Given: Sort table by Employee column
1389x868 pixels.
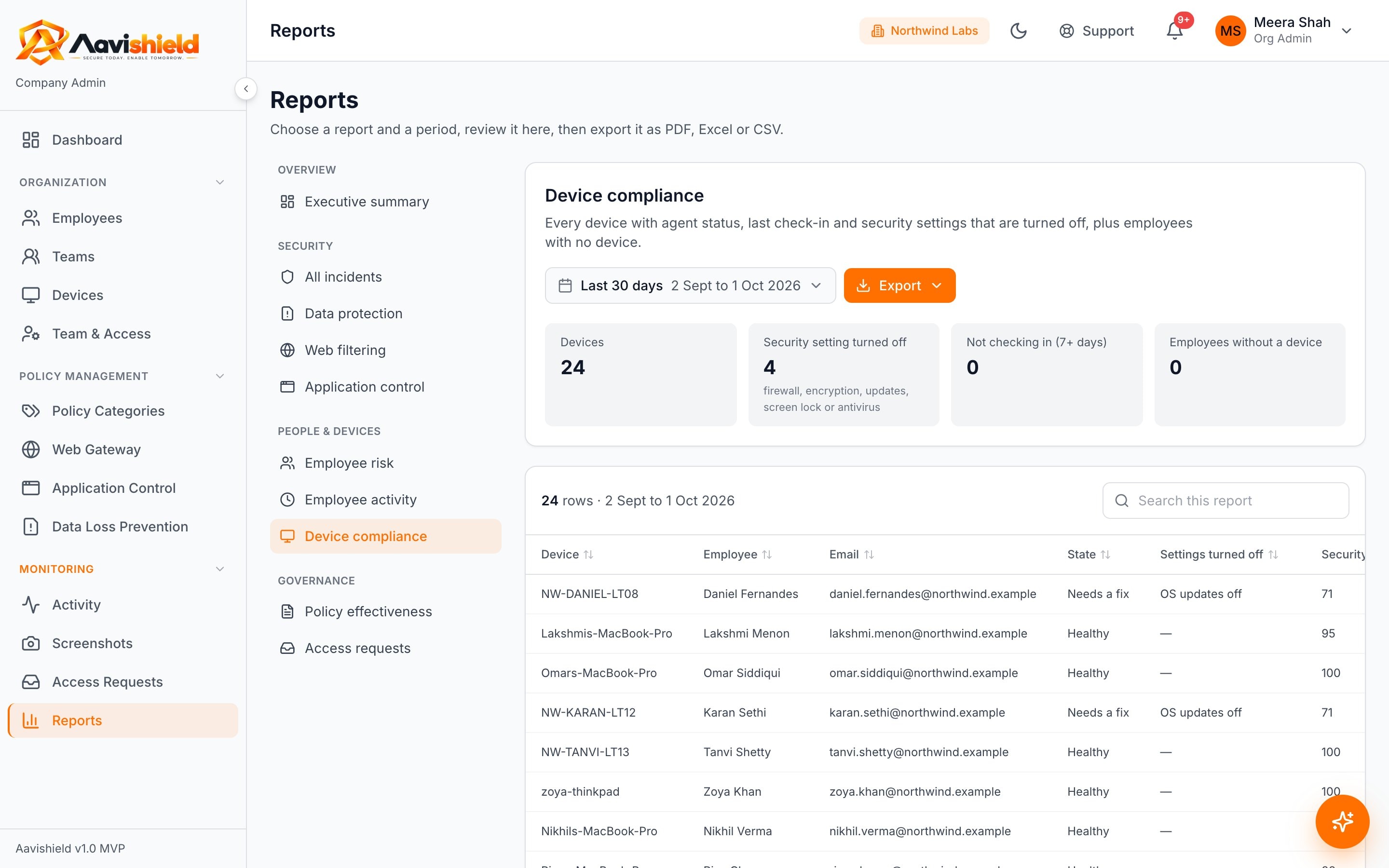Looking at the screenshot, I should coord(737,555).
